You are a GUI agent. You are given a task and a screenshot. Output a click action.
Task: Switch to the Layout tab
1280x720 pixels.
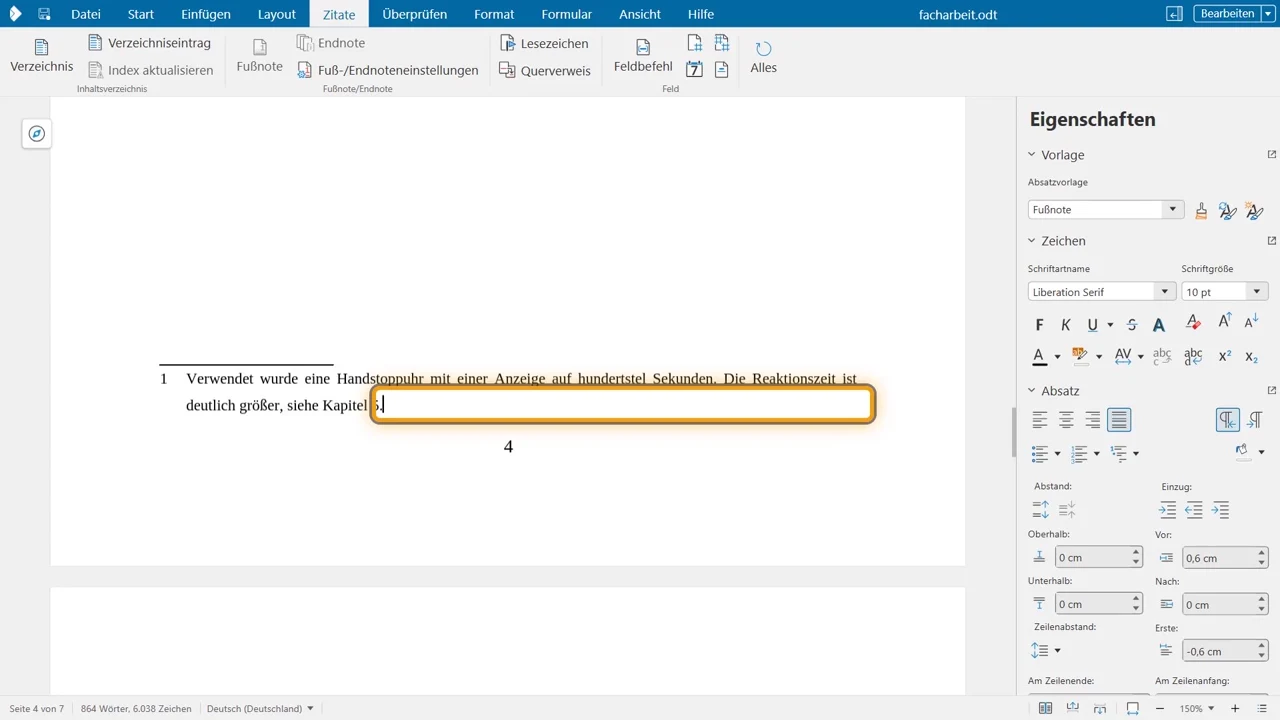coord(277,14)
